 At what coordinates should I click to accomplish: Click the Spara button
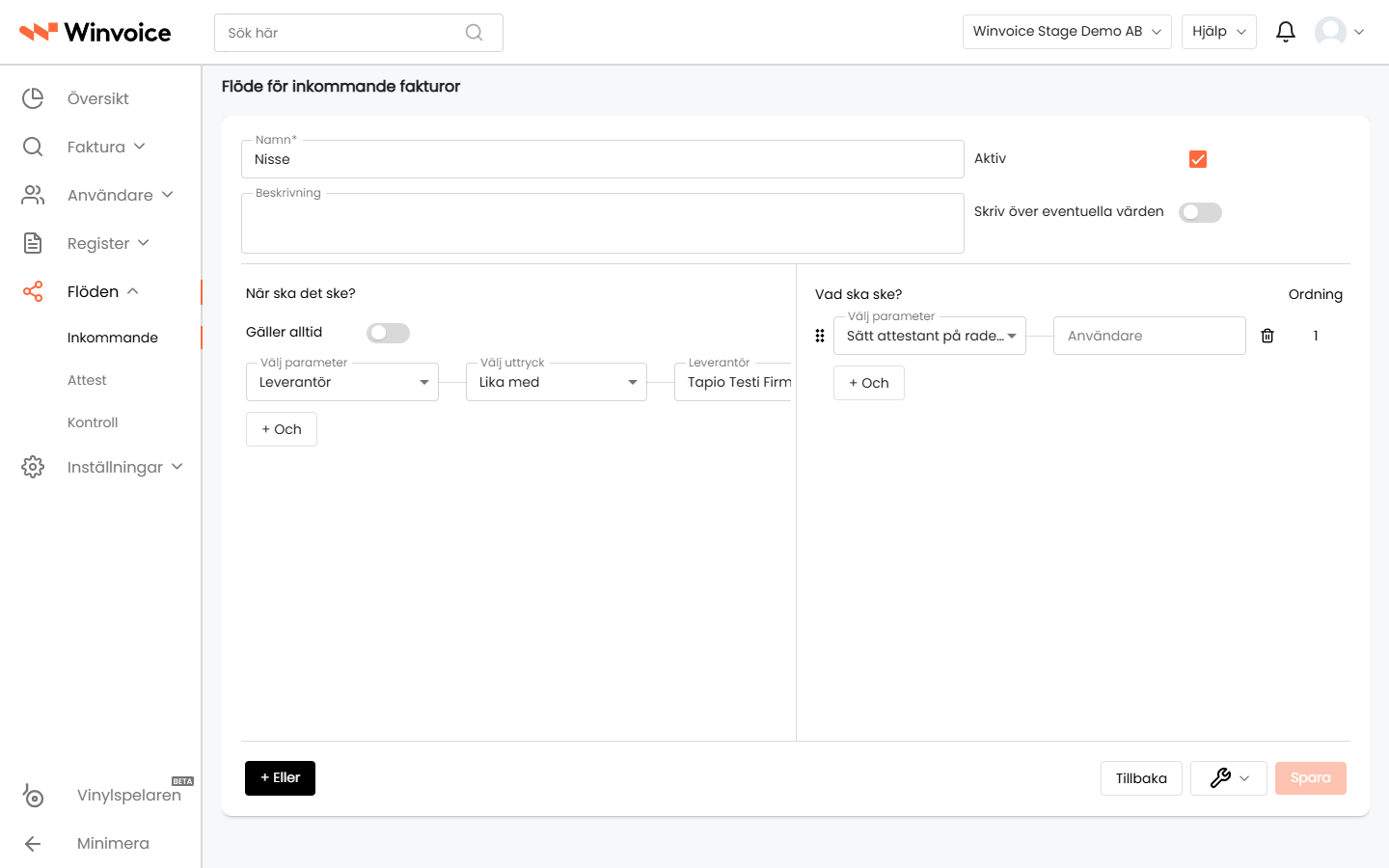click(x=1311, y=778)
